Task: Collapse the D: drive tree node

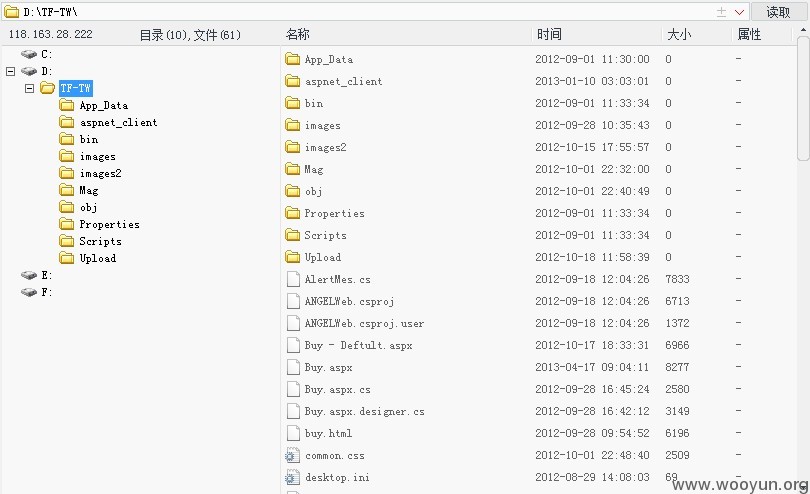Action: point(10,71)
